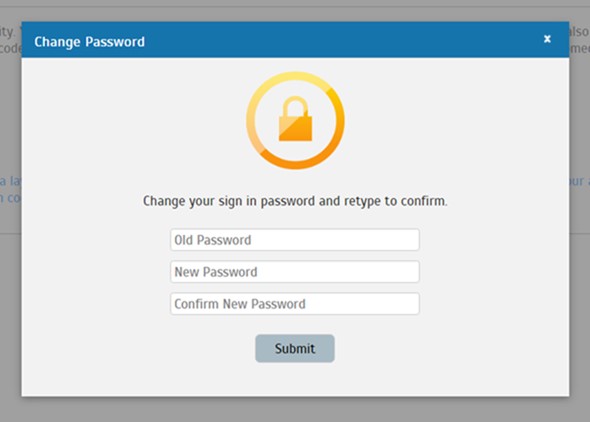590x422 pixels.
Task: Select the New Password input box
Action: [x=295, y=272]
